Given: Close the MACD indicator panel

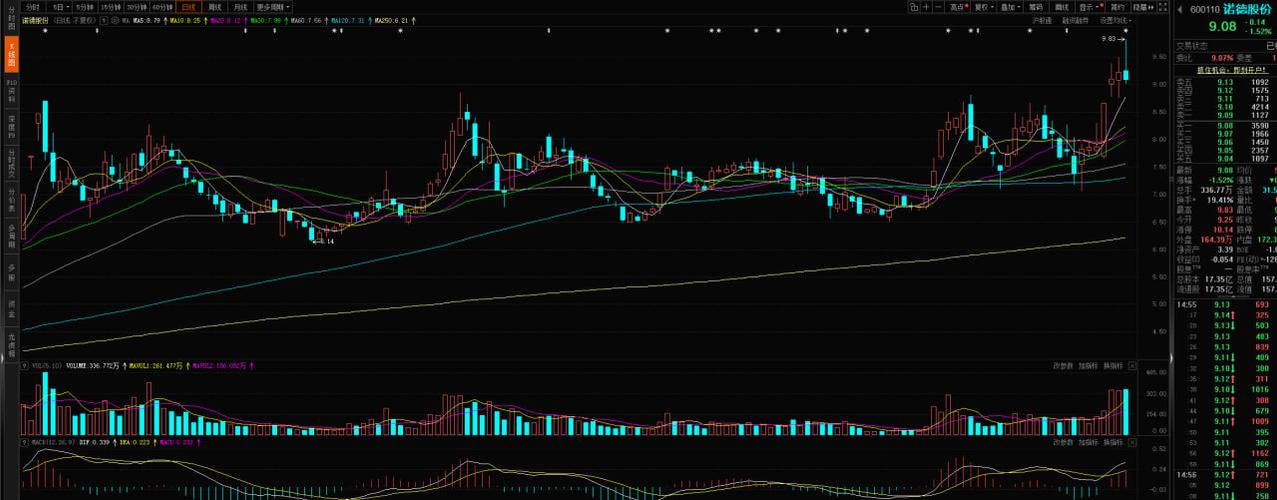Looking at the screenshot, I should click(1132, 441).
